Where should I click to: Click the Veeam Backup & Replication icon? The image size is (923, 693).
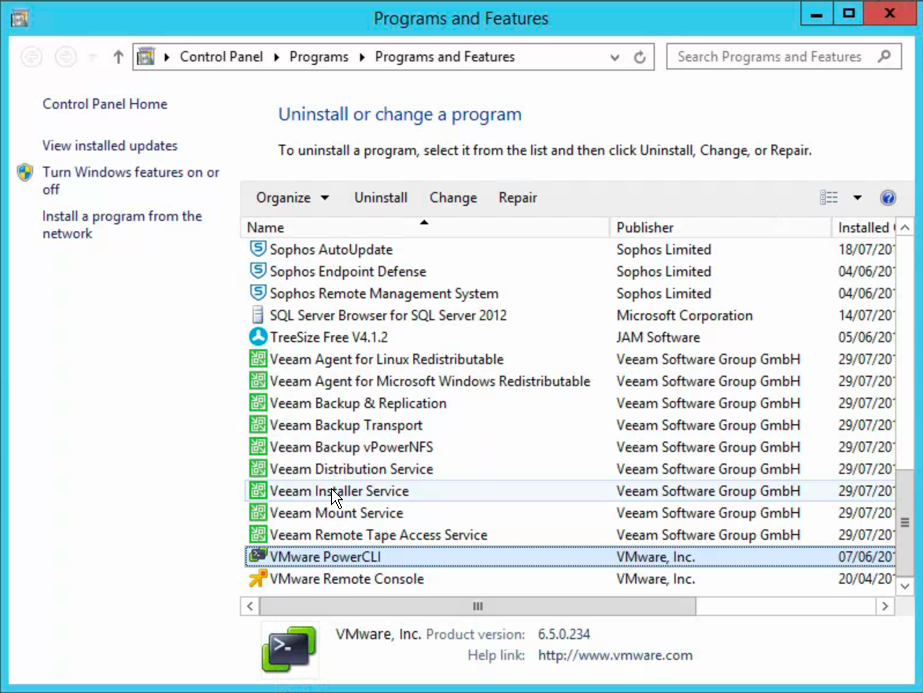257,403
